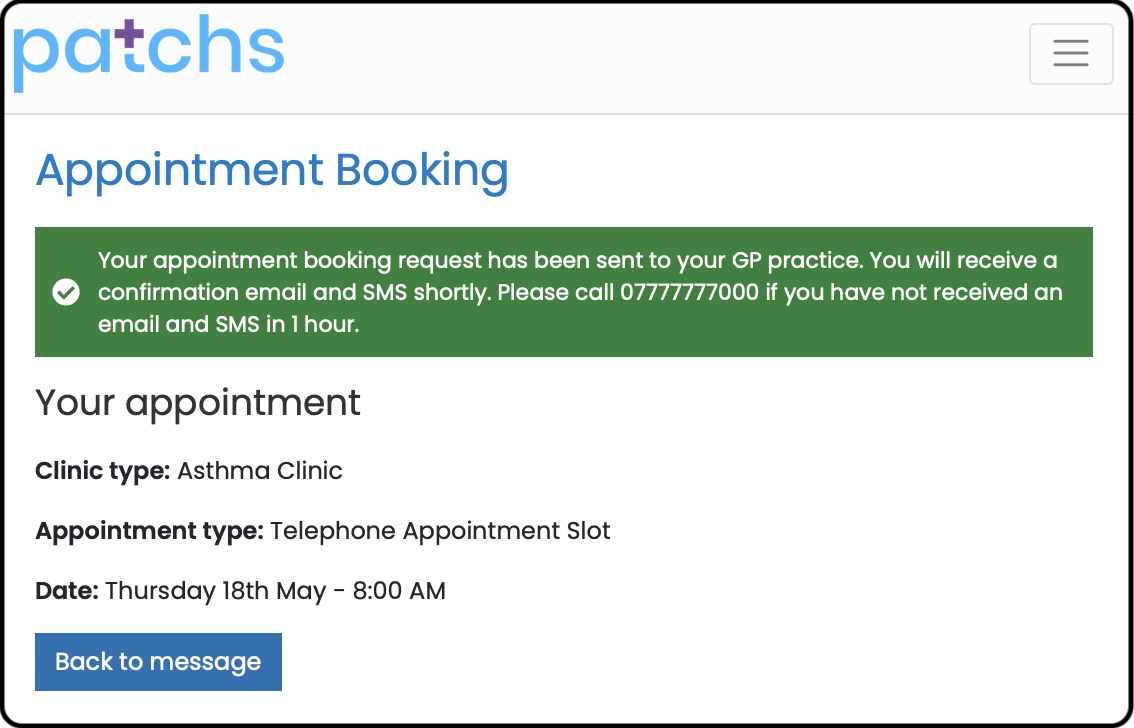Viewport: 1134px width, 728px height.
Task: Click the purple plus in the logo
Action: click(129, 33)
